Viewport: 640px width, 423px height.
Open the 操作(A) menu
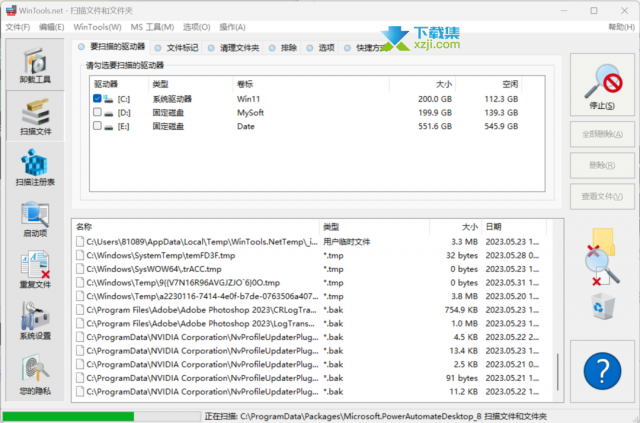[x=232, y=27]
